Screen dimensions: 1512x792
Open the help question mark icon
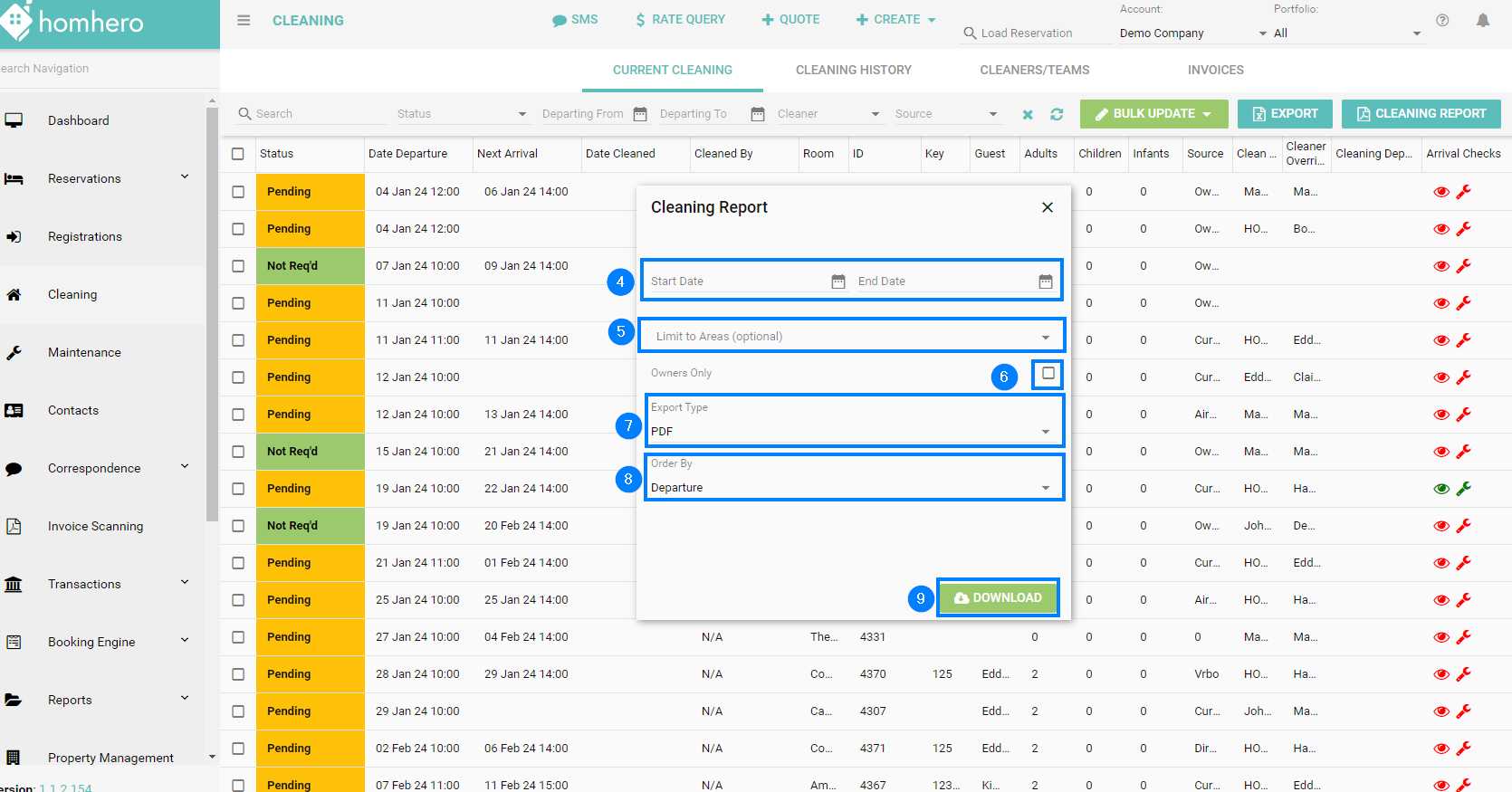point(1442,21)
